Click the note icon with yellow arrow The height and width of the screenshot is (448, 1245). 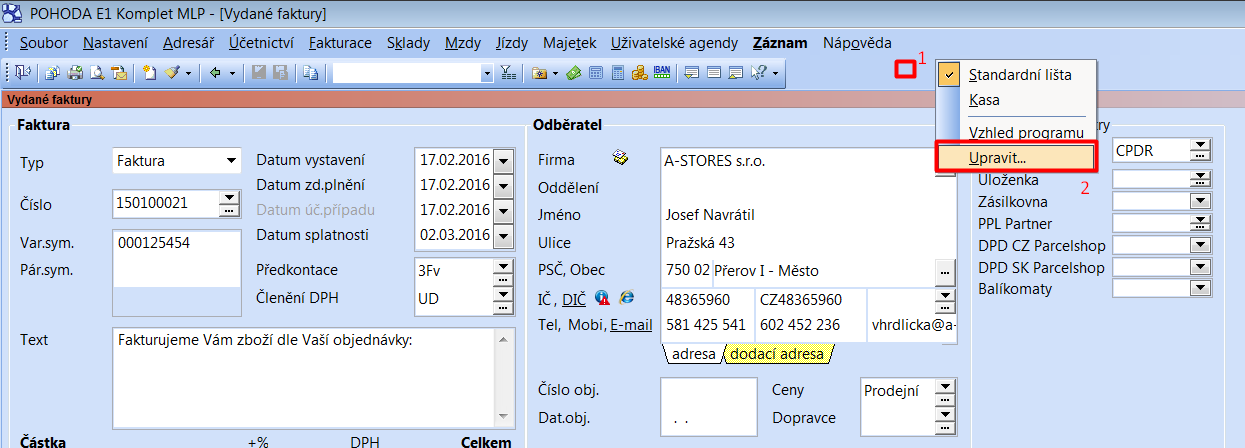(x=691, y=72)
